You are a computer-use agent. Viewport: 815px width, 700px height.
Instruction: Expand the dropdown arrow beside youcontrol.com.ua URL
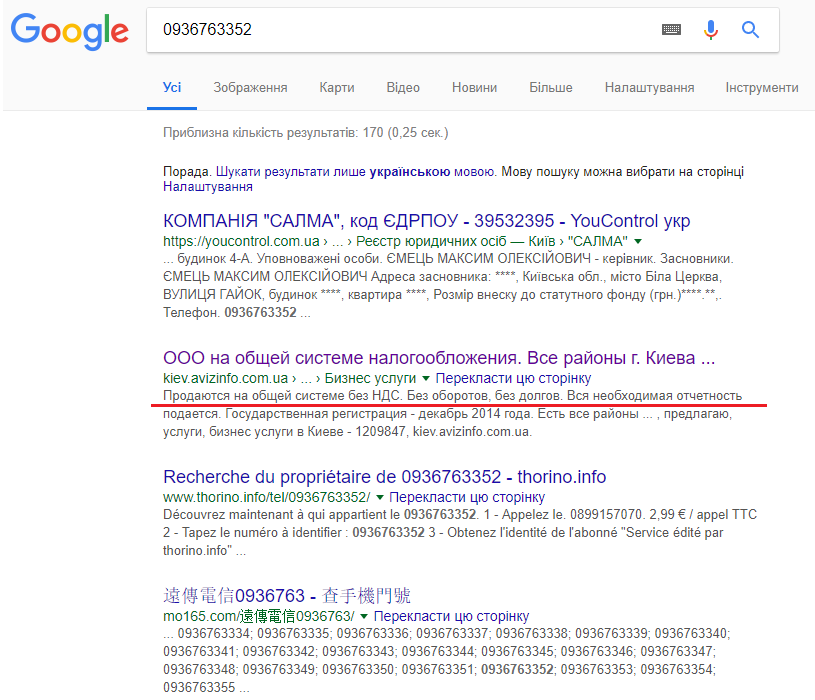(638, 241)
